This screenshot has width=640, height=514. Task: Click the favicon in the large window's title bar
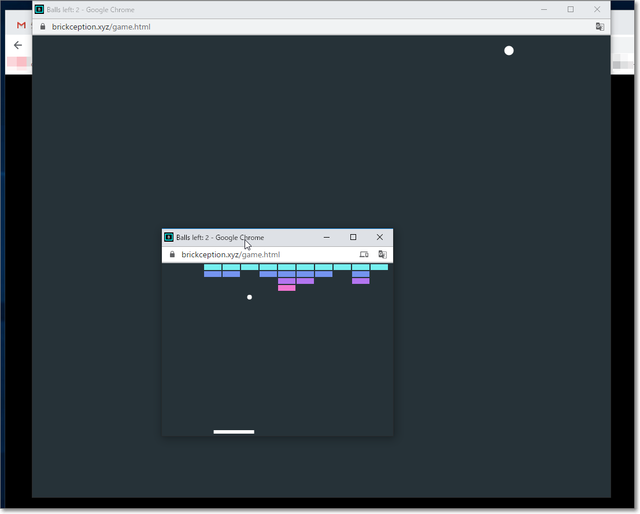[x=39, y=10]
